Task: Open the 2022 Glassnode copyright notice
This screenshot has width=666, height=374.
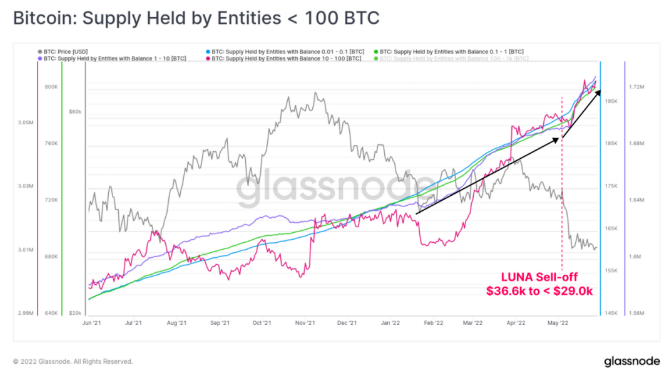Action: click(x=73, y=362)
